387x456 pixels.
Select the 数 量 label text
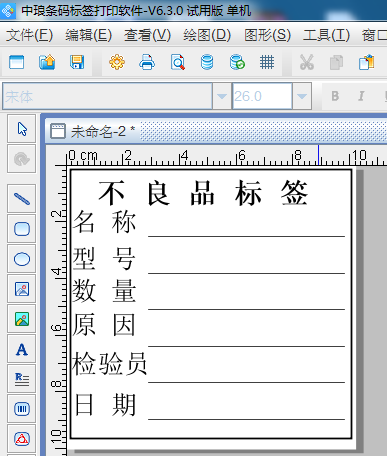(x=104, y=290)
